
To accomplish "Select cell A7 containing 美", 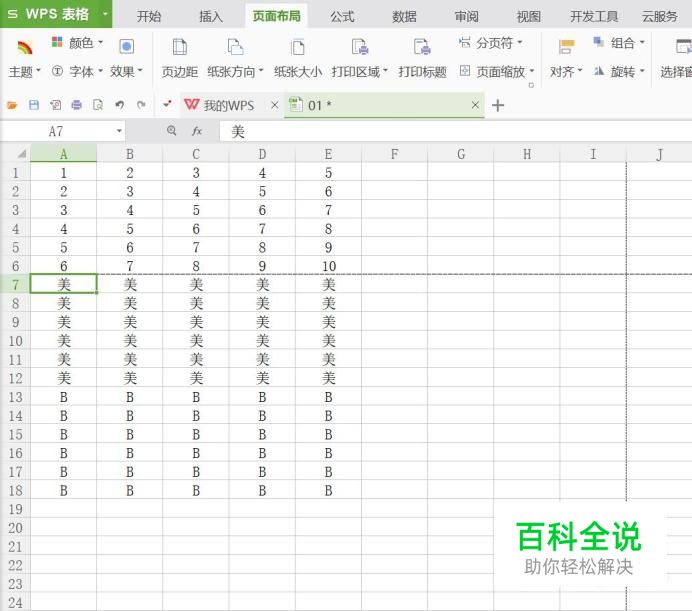I will pos(64,284).
